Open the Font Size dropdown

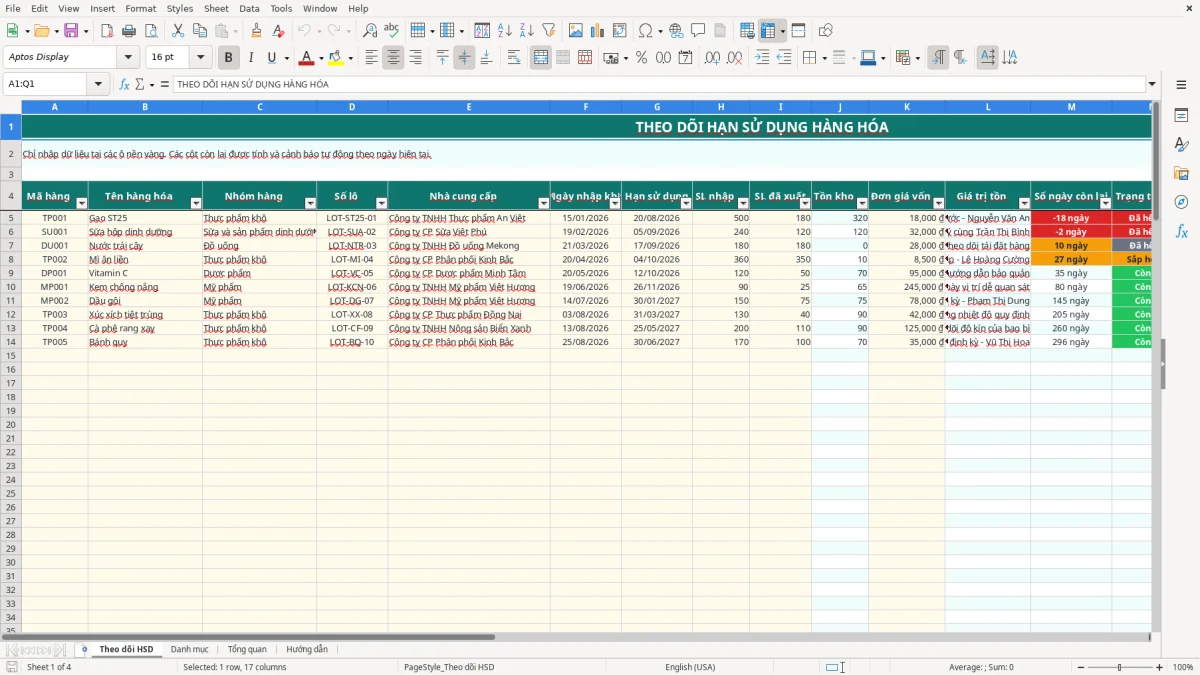(x=201, y=57)
